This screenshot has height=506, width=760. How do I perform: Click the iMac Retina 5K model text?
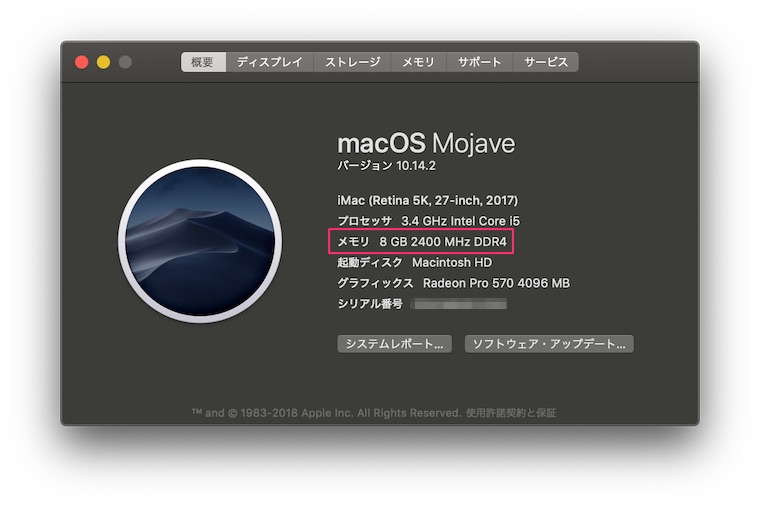tap(428, 200)
